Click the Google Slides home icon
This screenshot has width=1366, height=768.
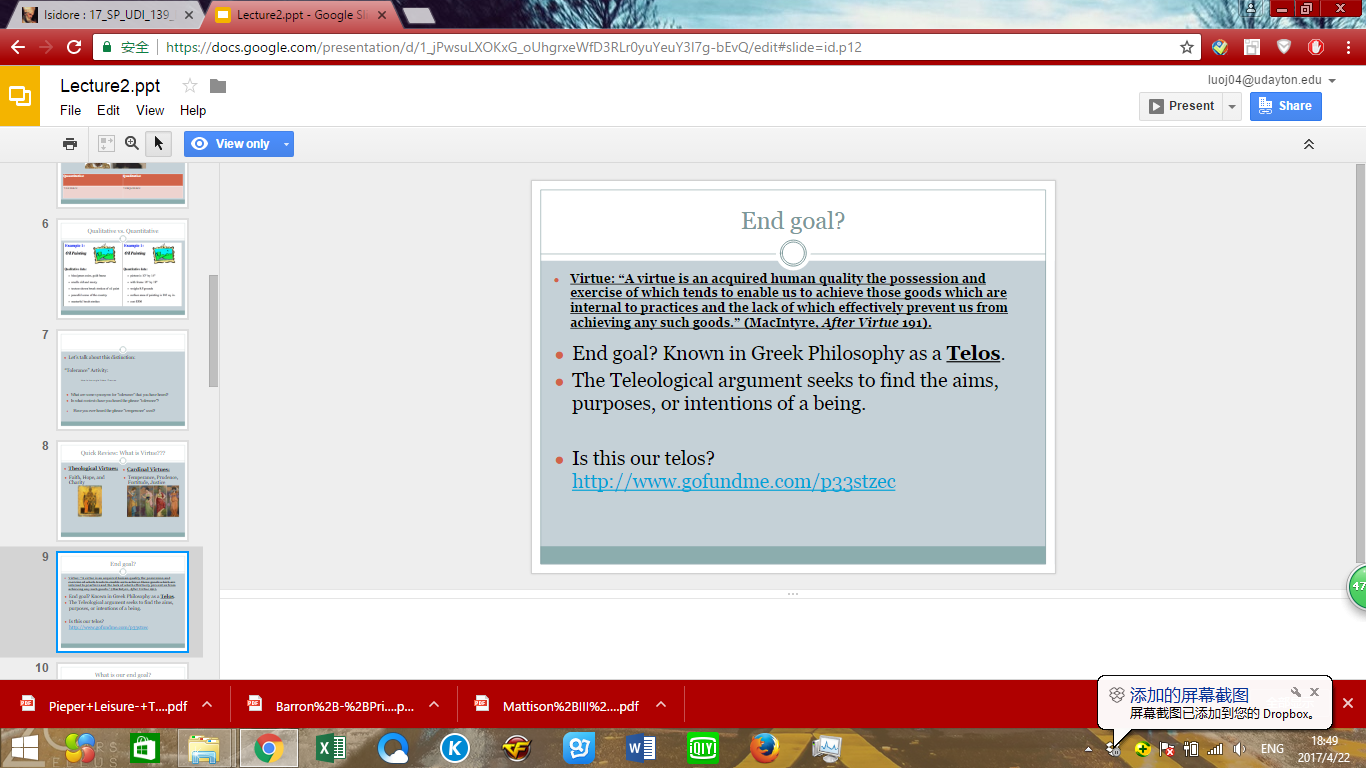tap(20, 96)
